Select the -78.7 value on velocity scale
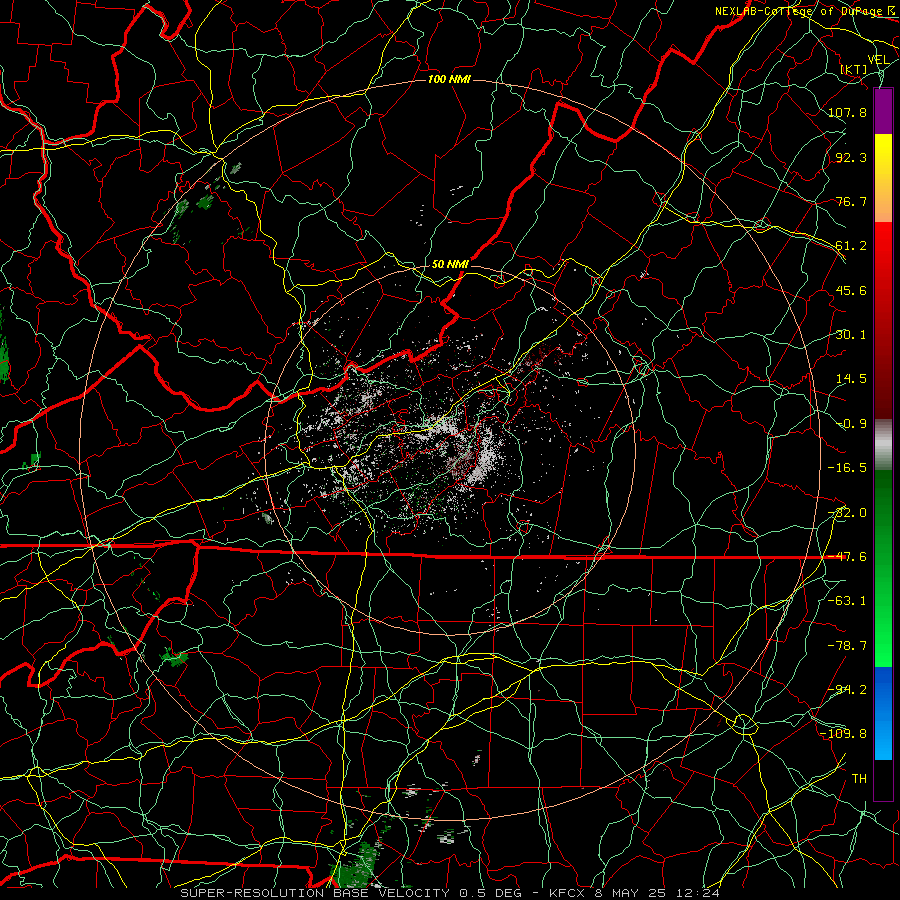Image resolution: width=900 pixels, height=900 pixels. tap(847, 646)
